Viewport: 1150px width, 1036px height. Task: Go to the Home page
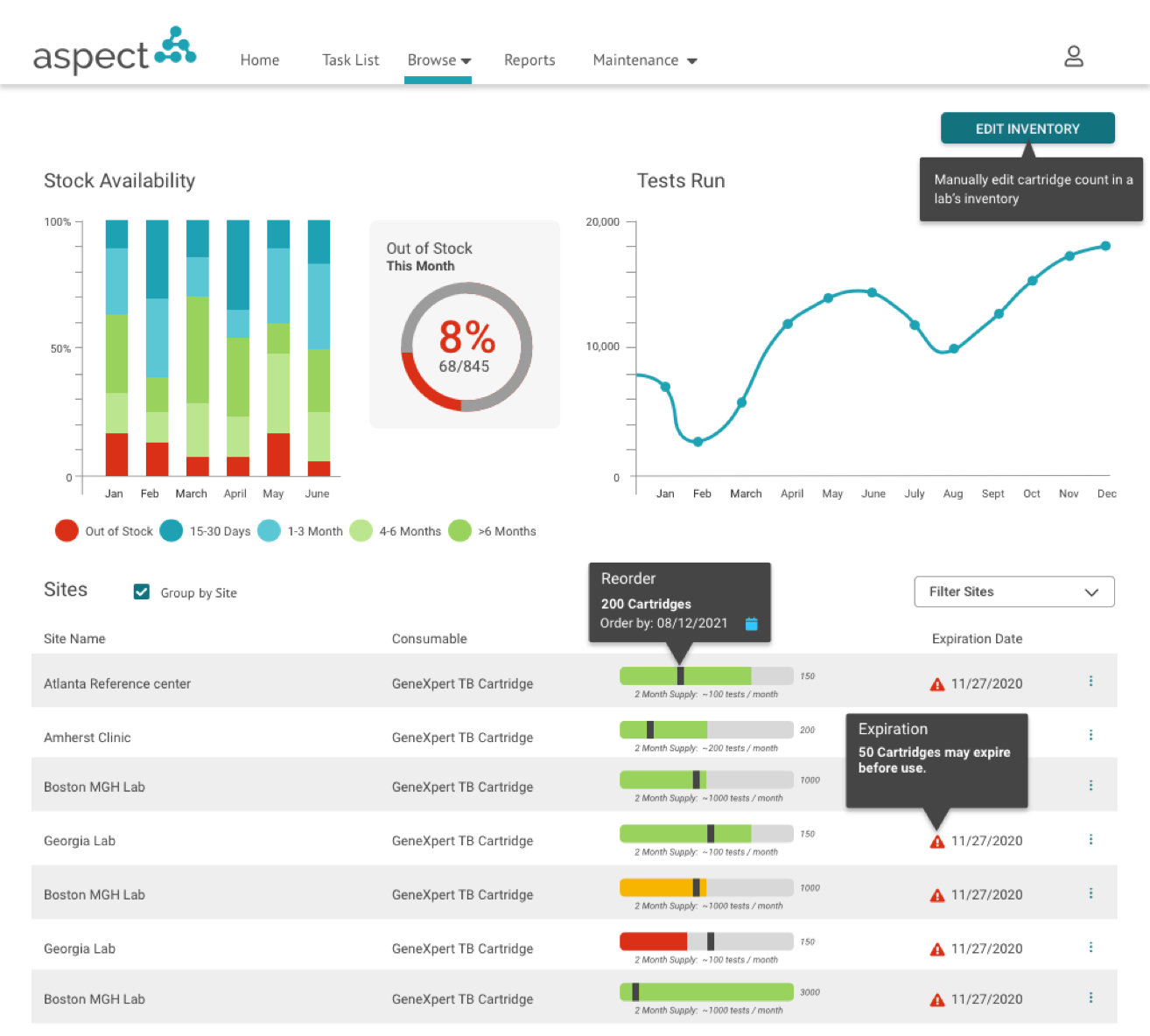click(260, 60)
